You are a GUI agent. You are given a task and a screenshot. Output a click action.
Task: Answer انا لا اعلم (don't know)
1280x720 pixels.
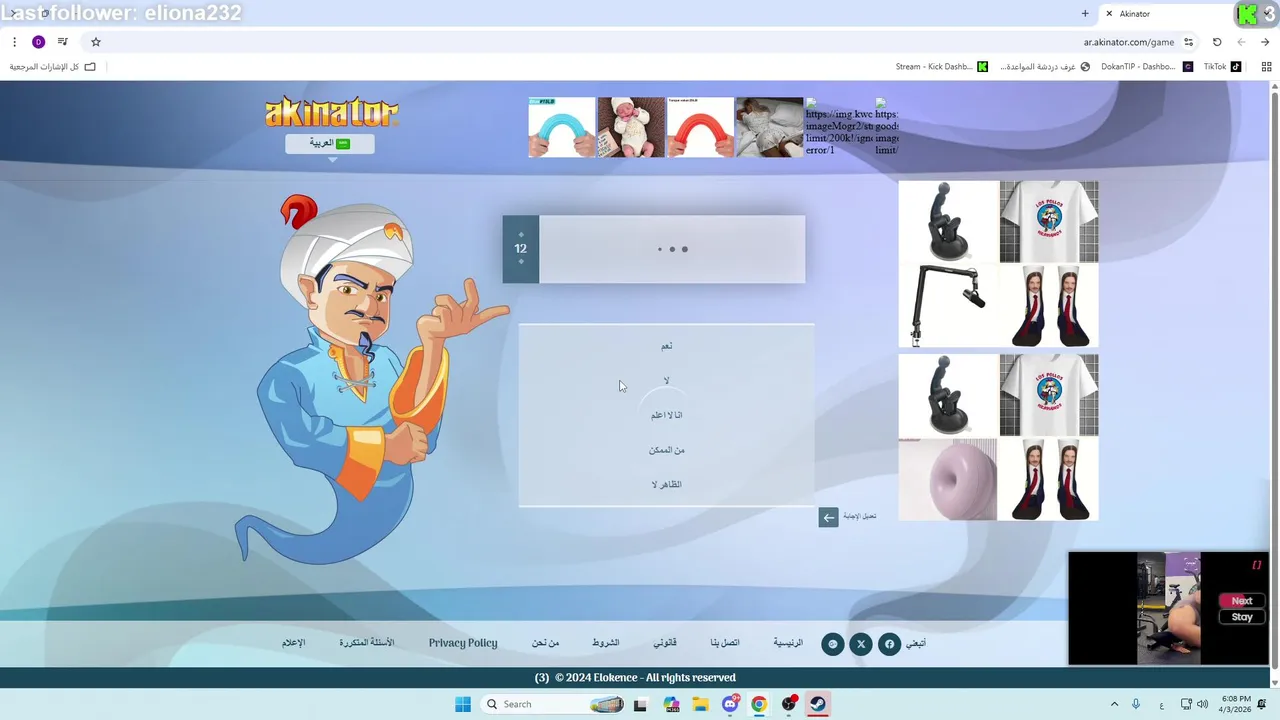click(x=666, y=415)
